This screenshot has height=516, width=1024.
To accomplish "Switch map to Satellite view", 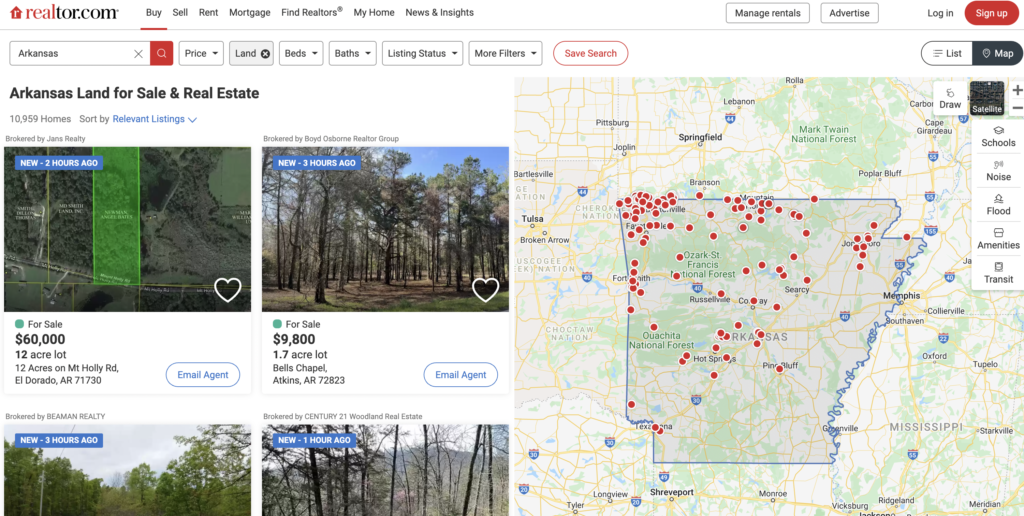I will tap(987, 98).
